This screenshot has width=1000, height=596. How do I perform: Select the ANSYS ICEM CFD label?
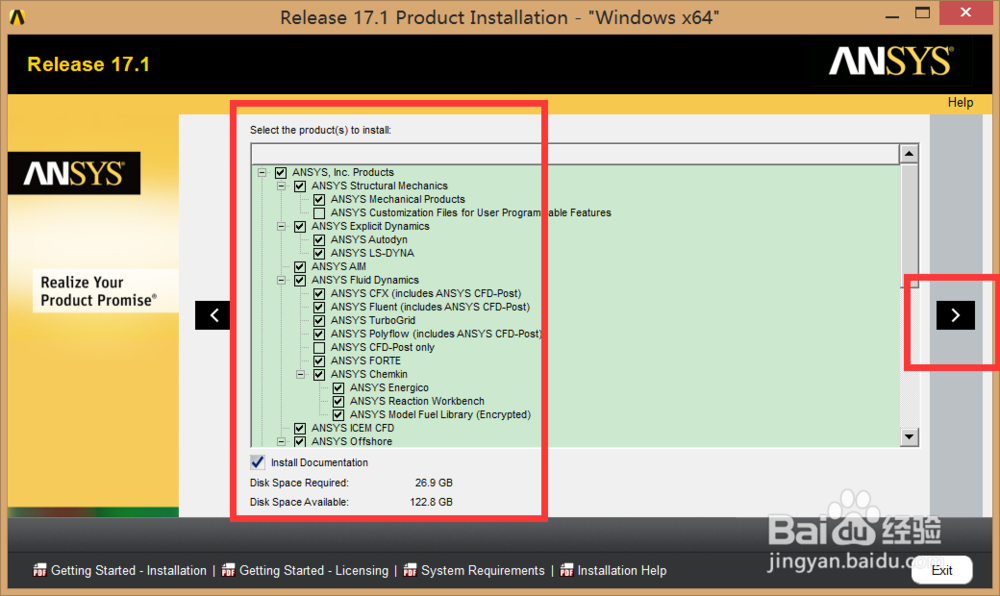353,428
